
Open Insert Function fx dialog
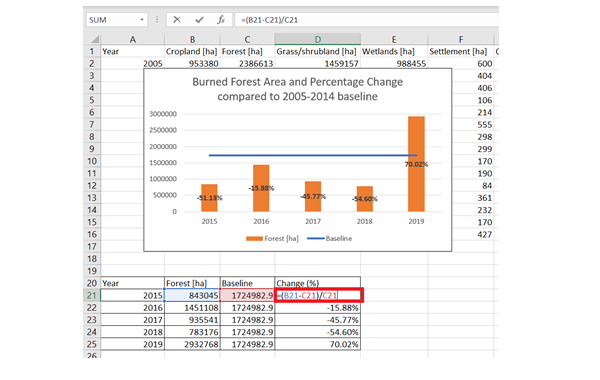coord(221,20)
